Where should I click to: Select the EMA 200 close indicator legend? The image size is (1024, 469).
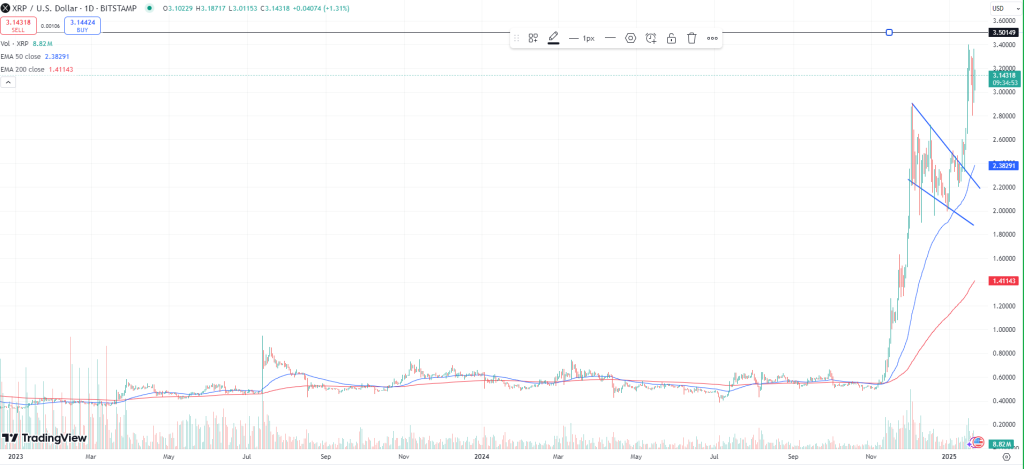[37, 69]
